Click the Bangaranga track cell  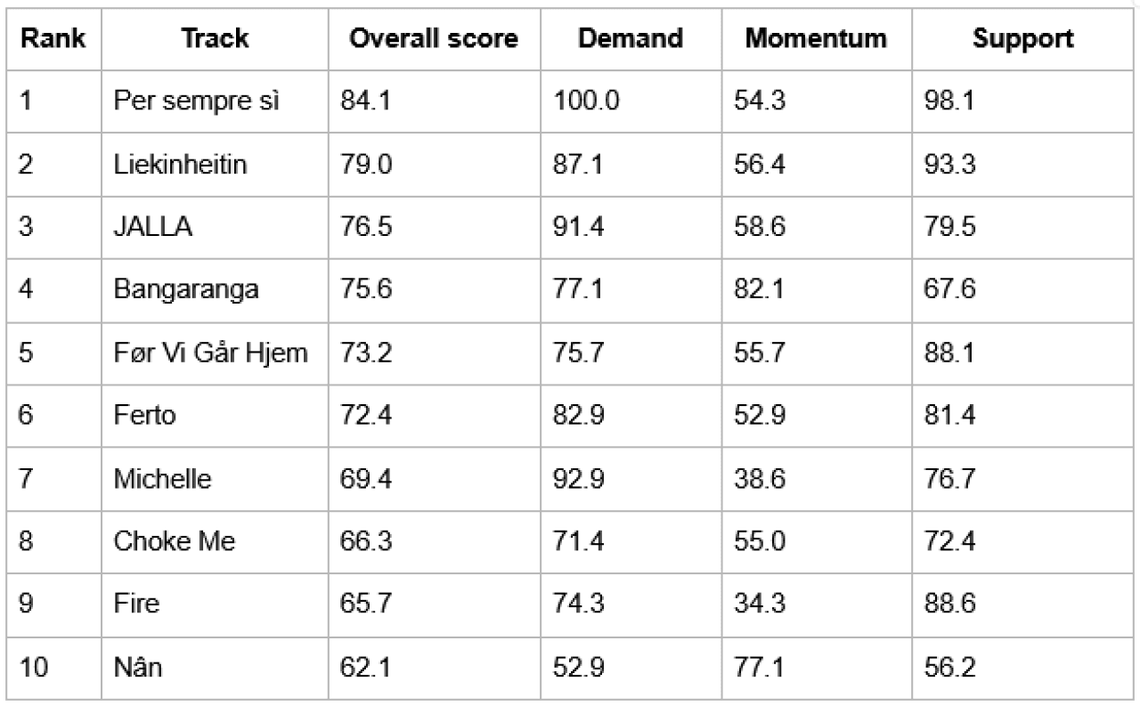[x=186, y=290]
